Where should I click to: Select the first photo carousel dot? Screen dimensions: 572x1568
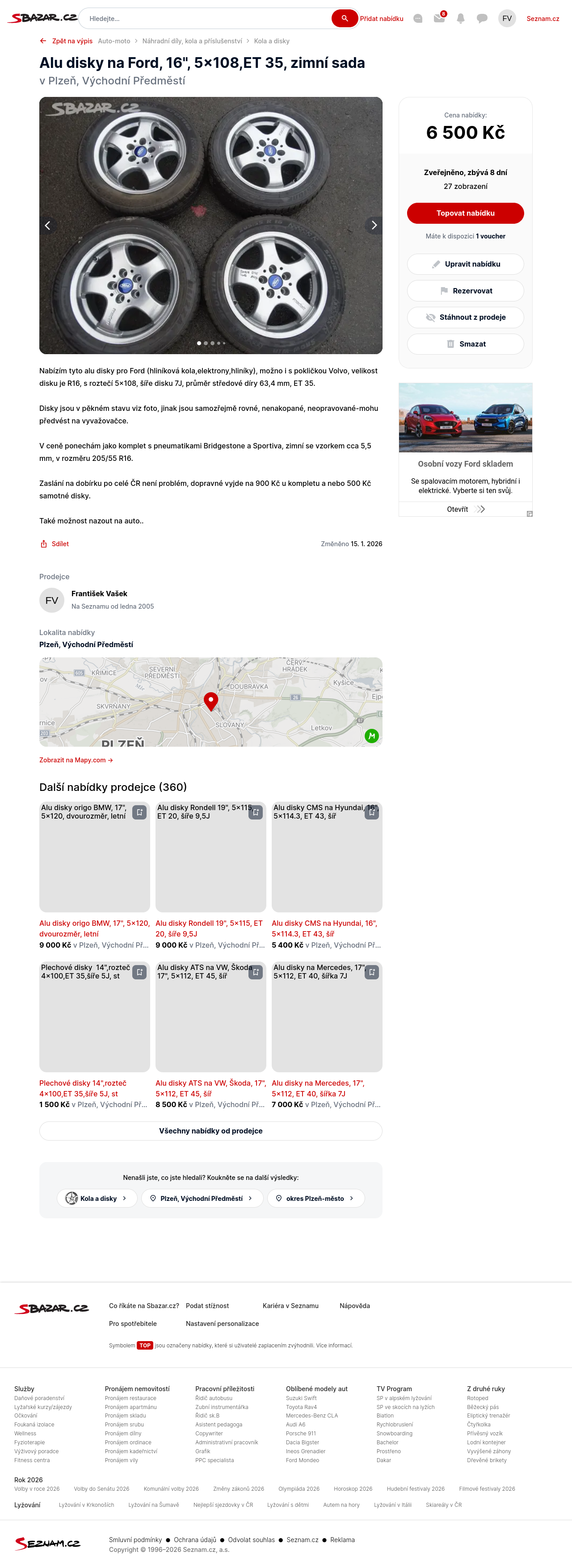click(x=199, y=343)
